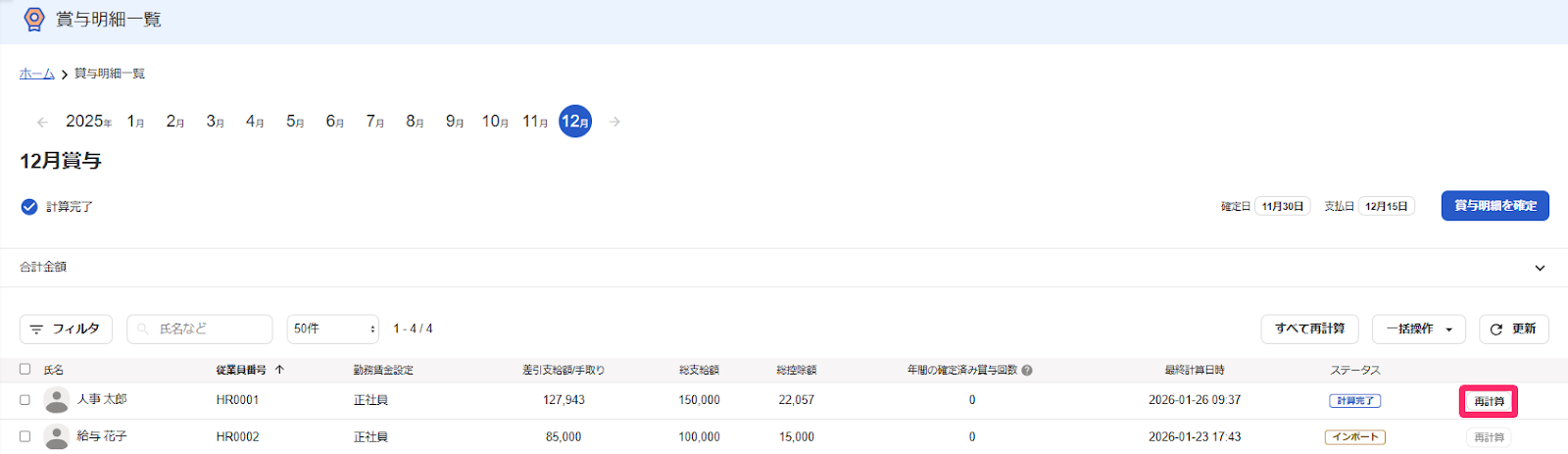Screen dimensions: 1568x454
Task: Click avatar icon of 人事 太郎
Action: (x=57, y=400)
